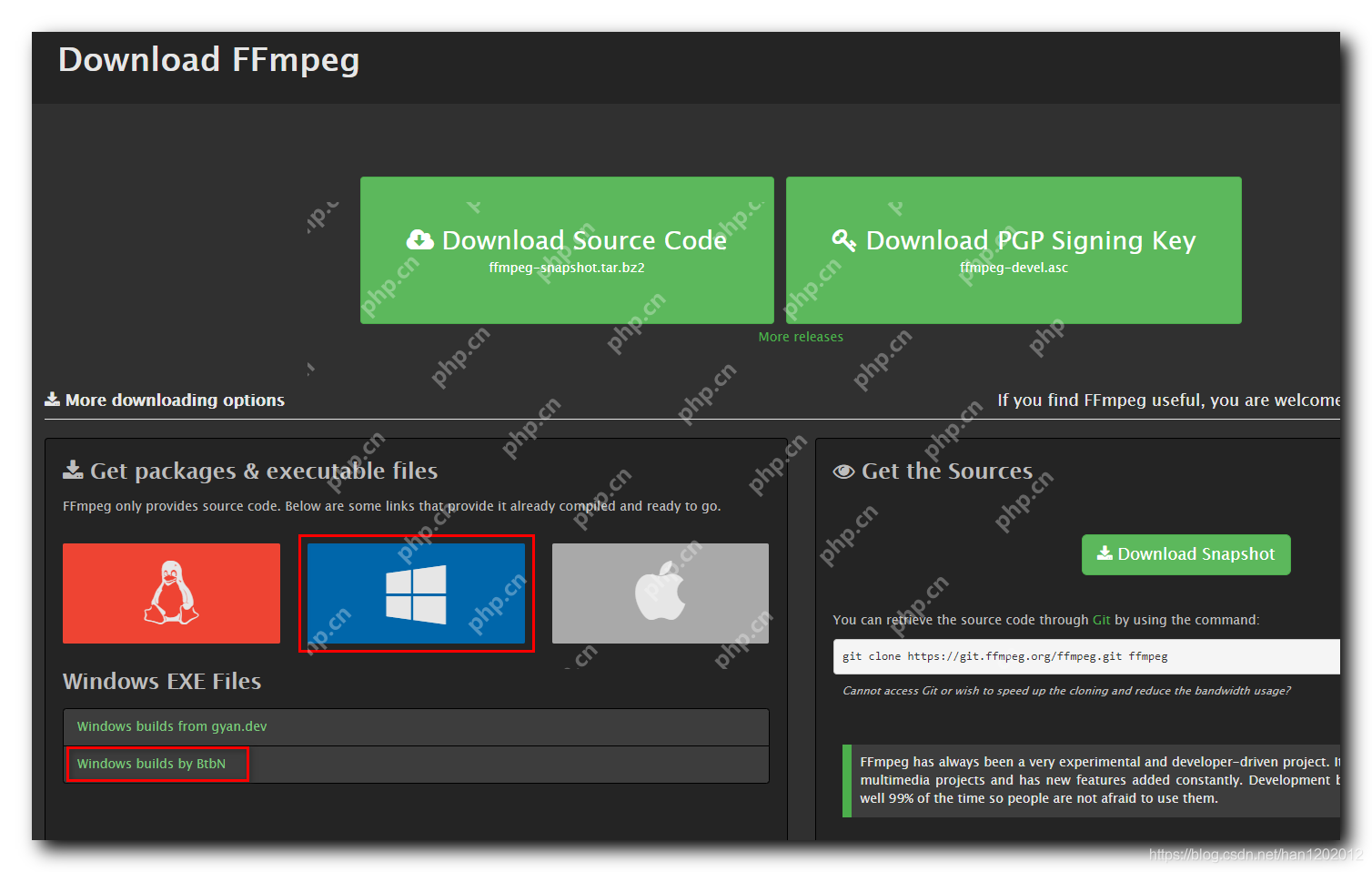Click the eye icon beside Get the Sources

click(843, 471)
